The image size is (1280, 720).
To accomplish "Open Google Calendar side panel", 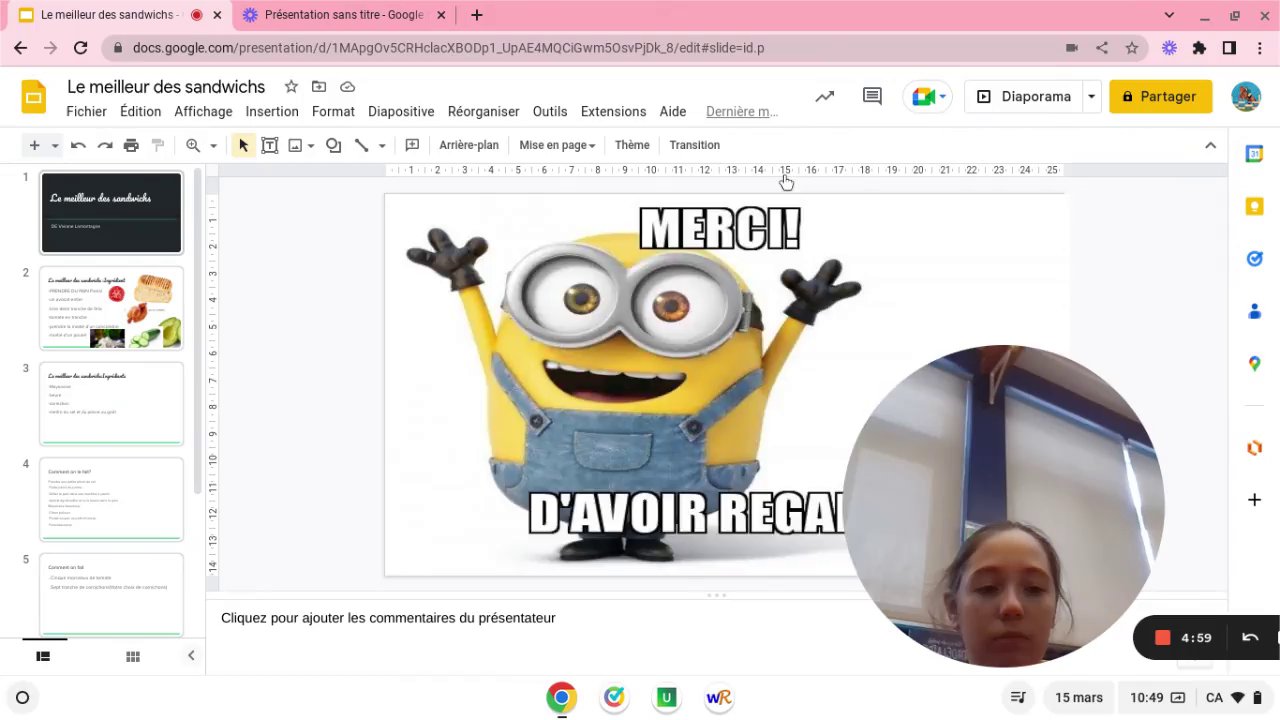I will (x=1254, y=154).
